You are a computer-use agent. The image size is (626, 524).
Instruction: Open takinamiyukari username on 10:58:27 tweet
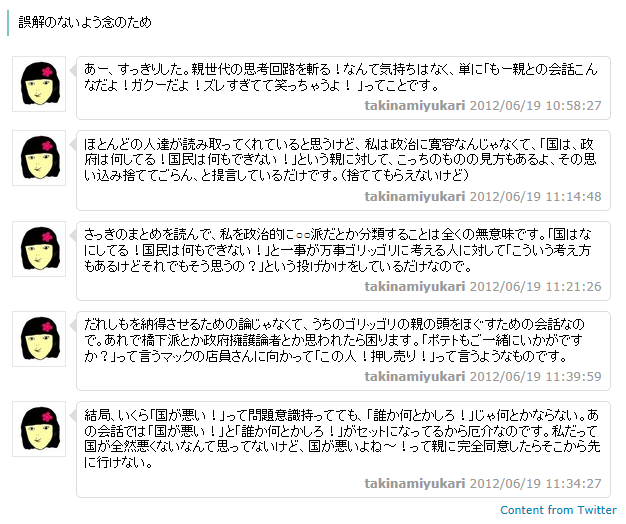point(414,106)
